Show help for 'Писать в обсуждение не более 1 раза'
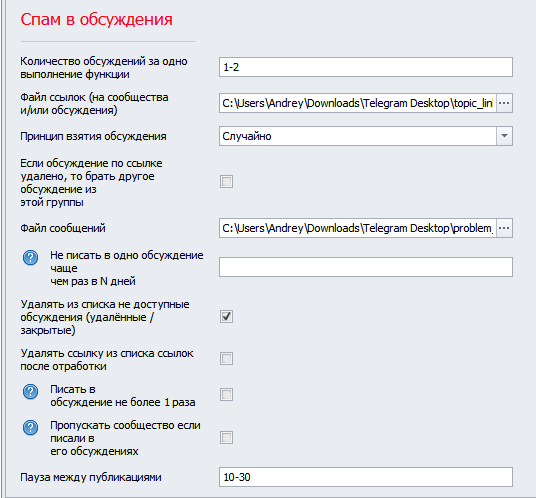This screenshot has height=498, width=536. 30,392
